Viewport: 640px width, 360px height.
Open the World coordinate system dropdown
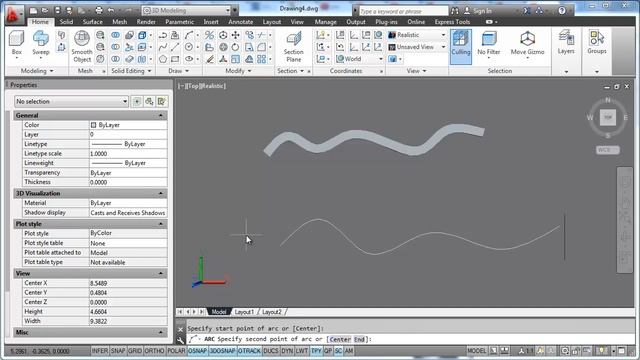(x=360, y=59)
